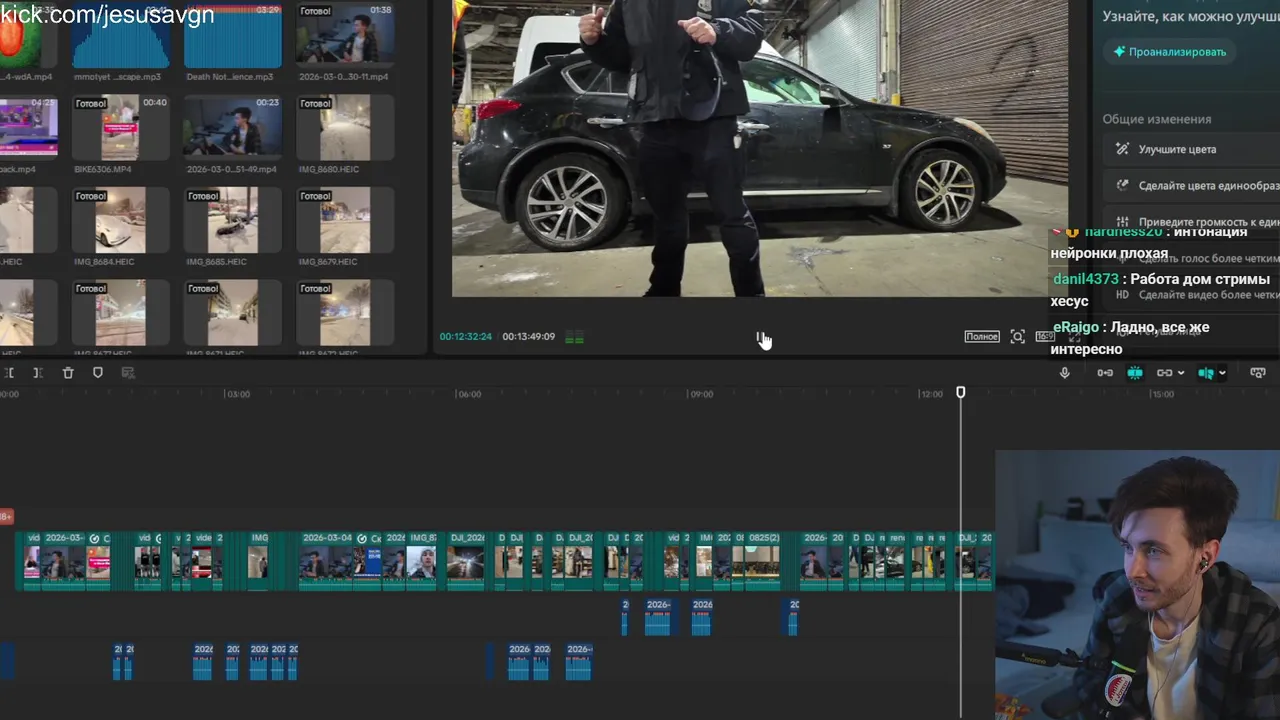Click the total duration 00:13:49:09

pos(528,337)
